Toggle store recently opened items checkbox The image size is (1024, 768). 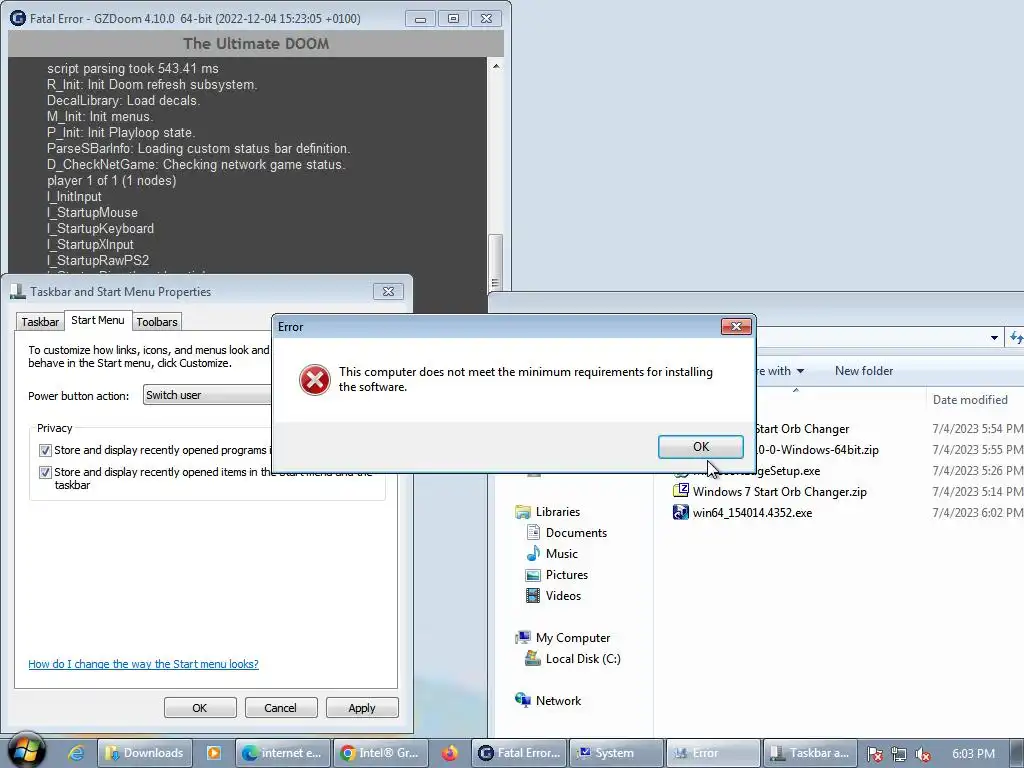tap(45, 472)
